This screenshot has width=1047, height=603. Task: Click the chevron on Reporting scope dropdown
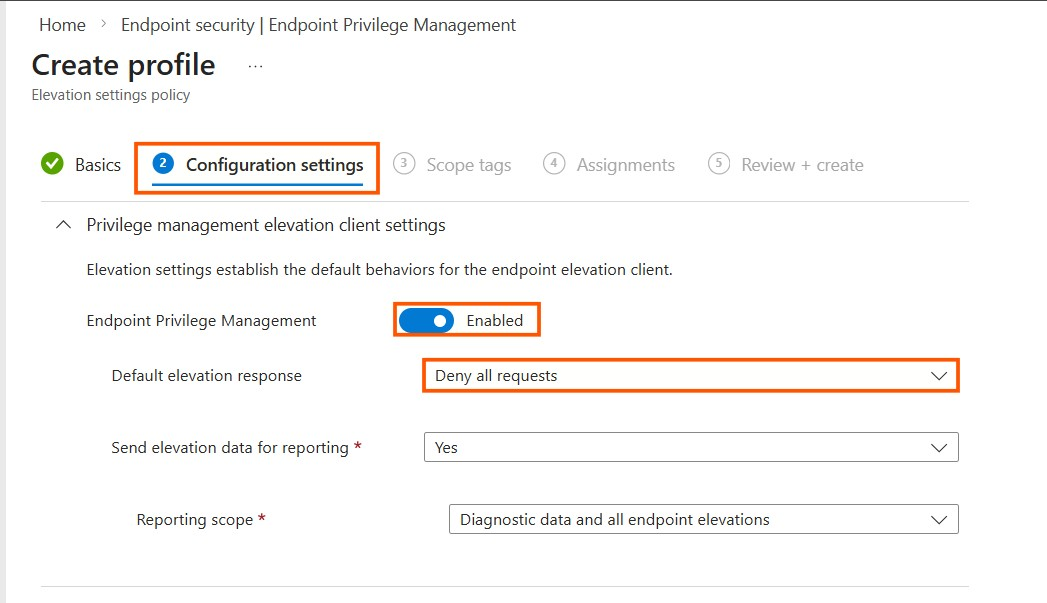[938, 519]
